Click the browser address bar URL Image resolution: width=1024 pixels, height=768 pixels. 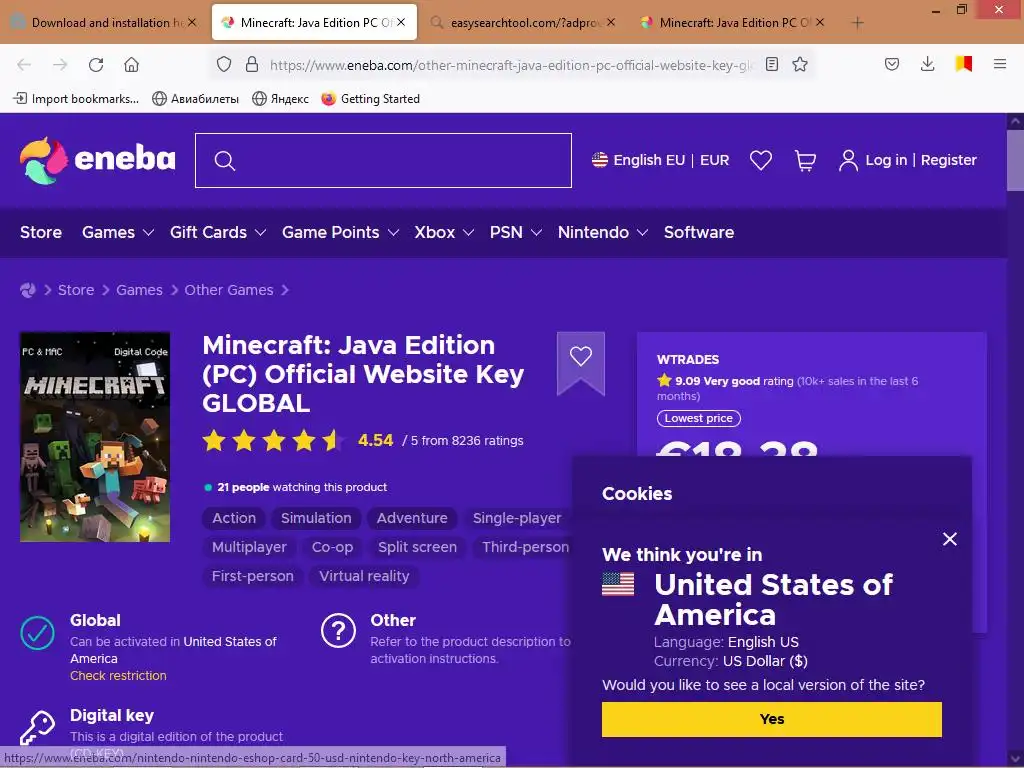(x=511, y=65)
